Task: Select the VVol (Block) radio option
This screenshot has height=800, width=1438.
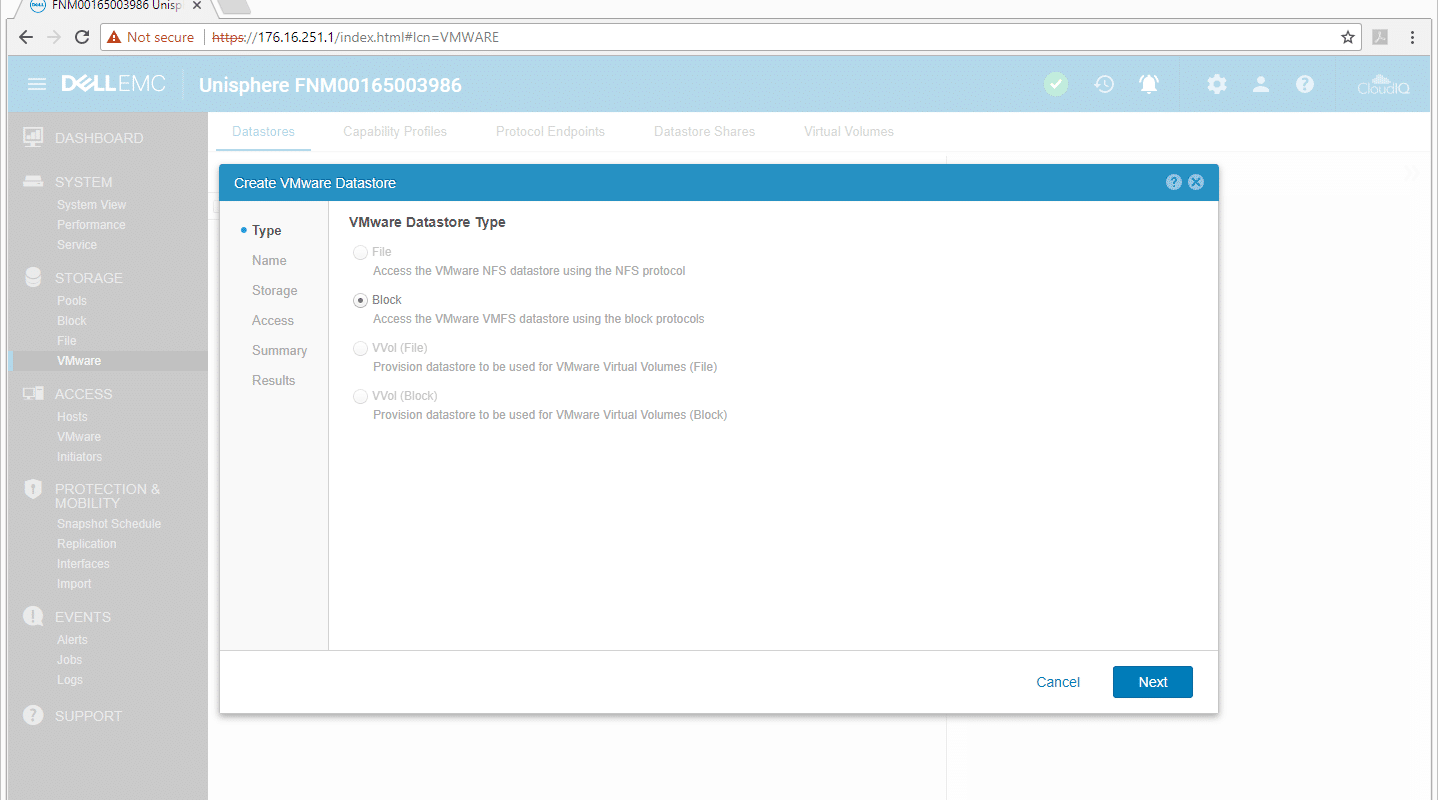Action: click(360, 396)
